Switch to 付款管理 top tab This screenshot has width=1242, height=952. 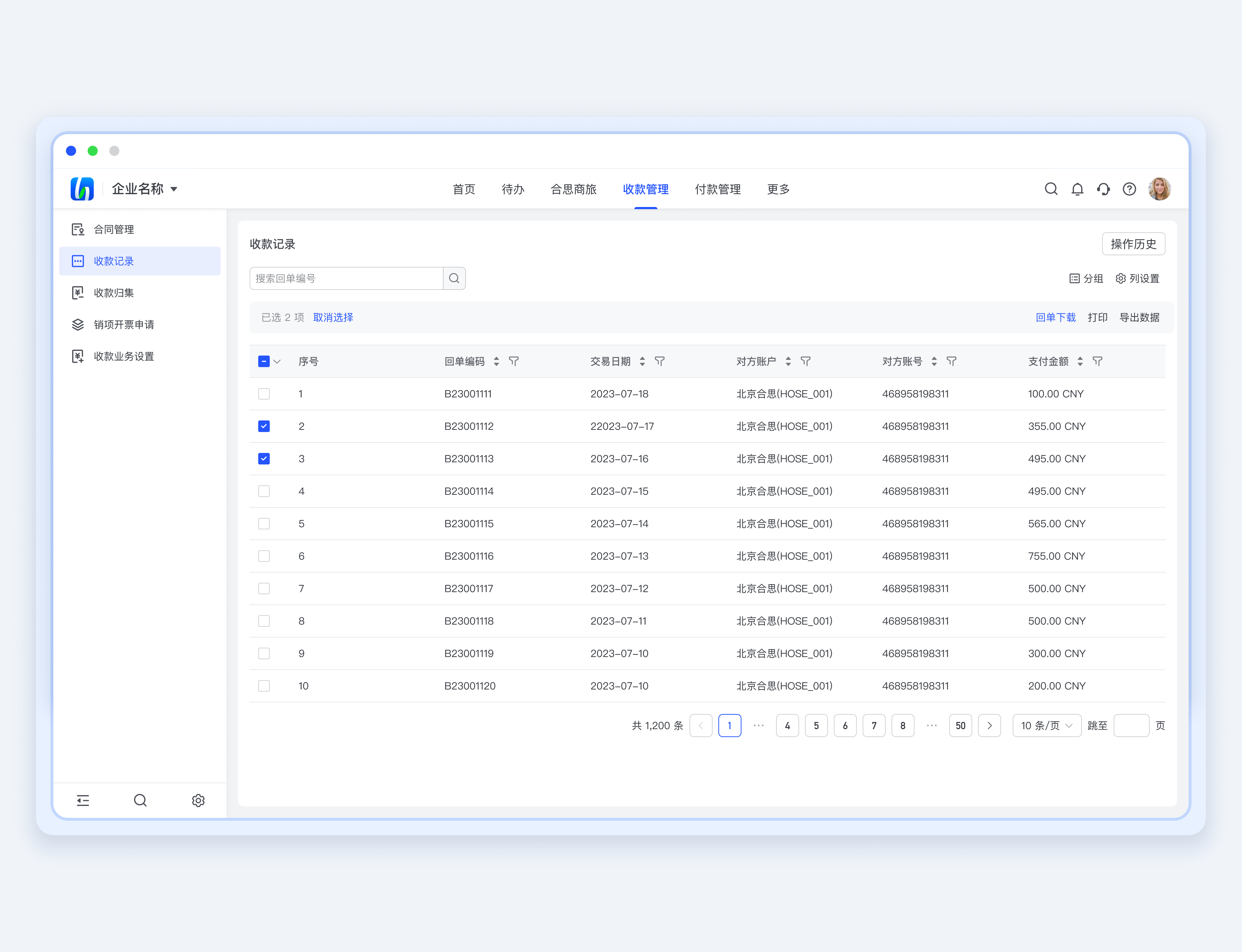point(717,189)
